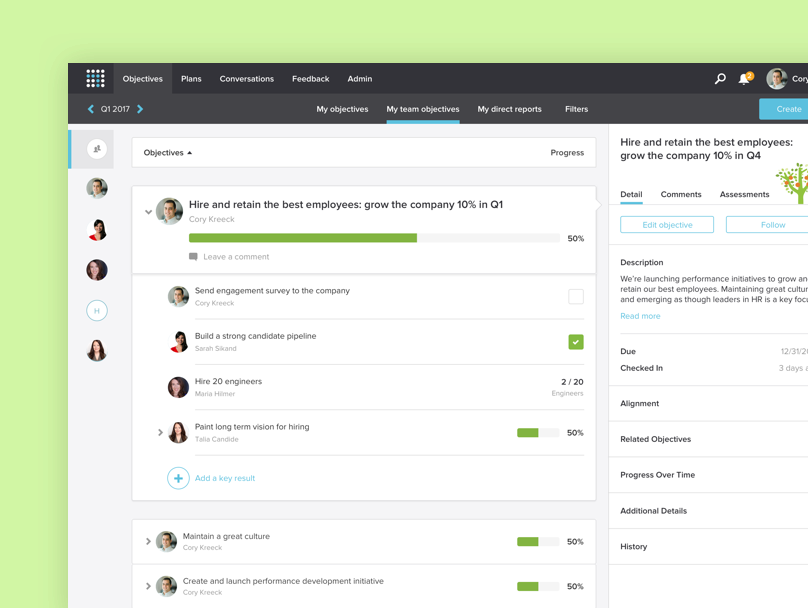This screenshot has width=808, height=608.
Task: Click the Read more link
Action: 640,316
